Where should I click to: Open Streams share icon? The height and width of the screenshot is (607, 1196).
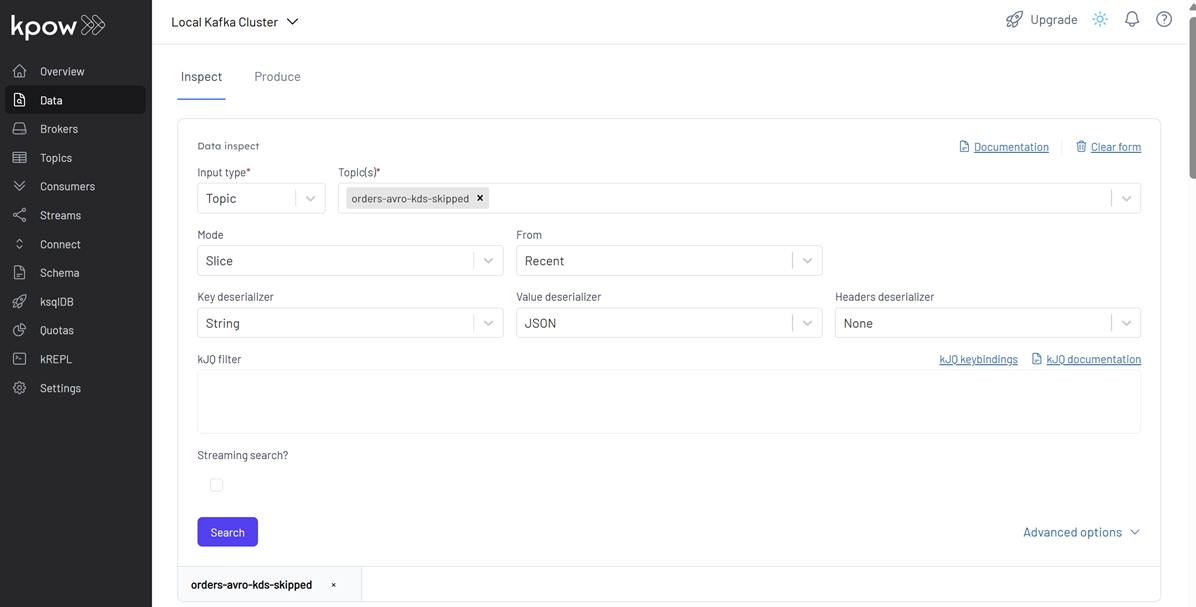[x=20, y=215]
